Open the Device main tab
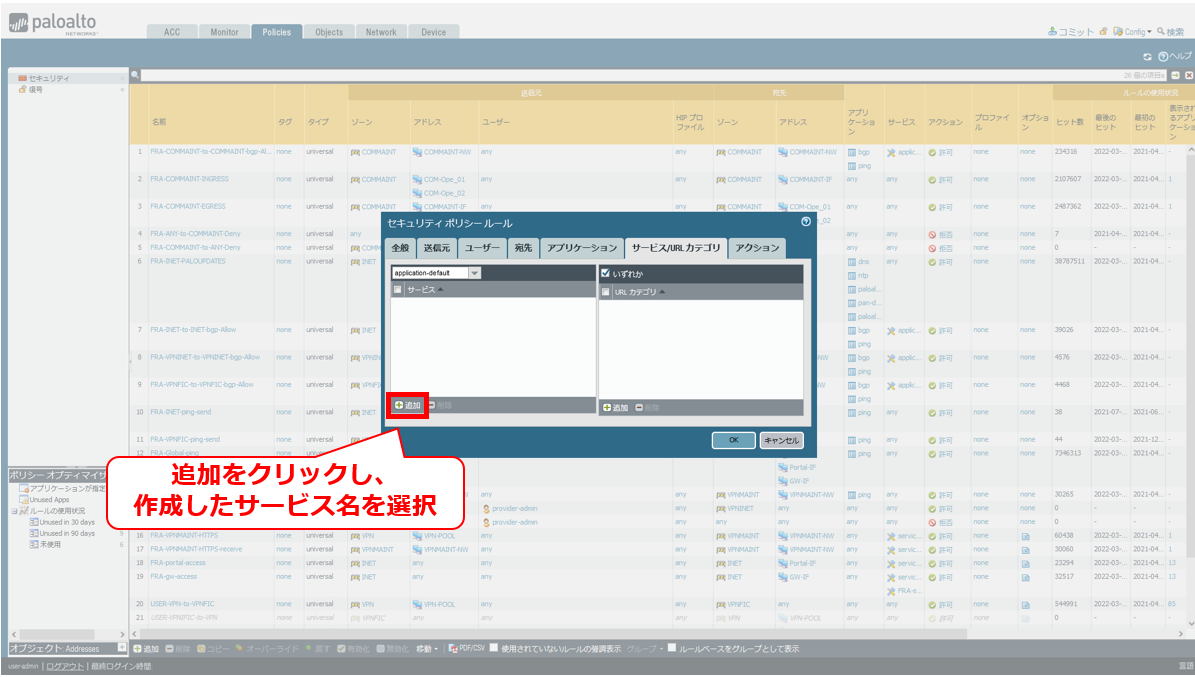The height and width of the screenshot is (677, 1195). (x=434, y=32)
